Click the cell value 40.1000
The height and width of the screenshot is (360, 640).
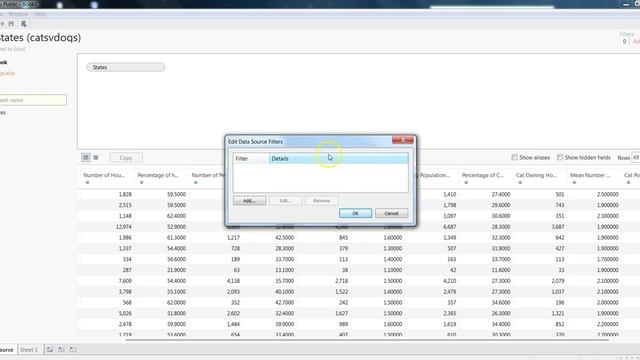coord(284,292)
